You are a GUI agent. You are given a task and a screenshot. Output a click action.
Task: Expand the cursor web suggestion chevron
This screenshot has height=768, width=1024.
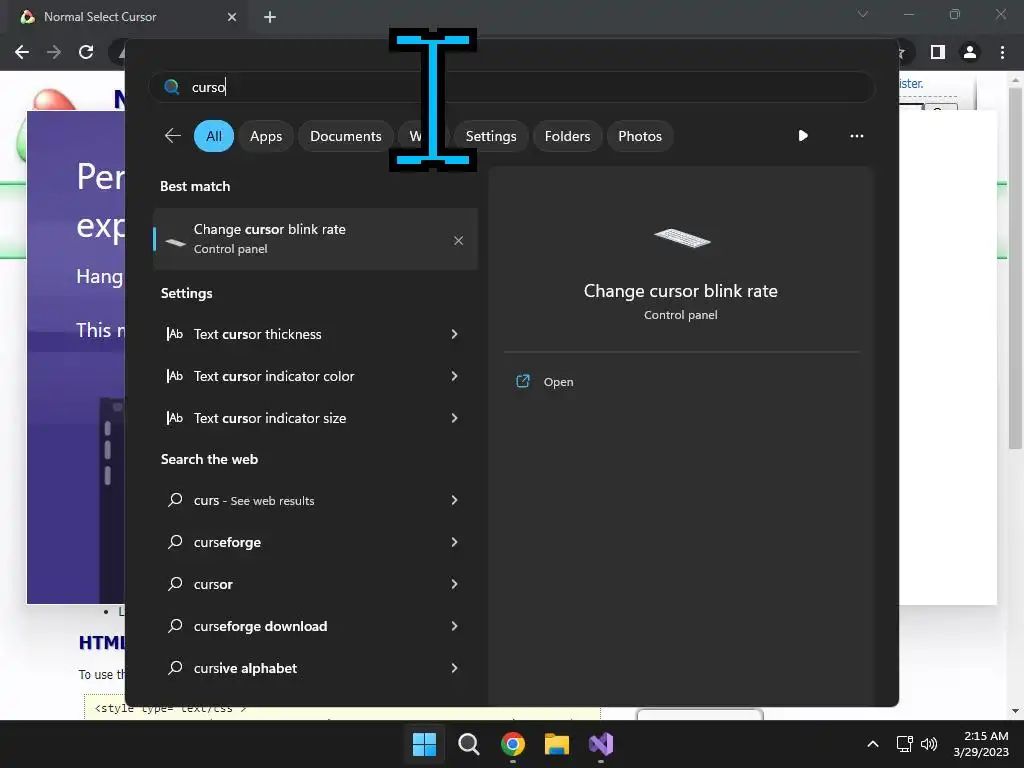point(455,583)
